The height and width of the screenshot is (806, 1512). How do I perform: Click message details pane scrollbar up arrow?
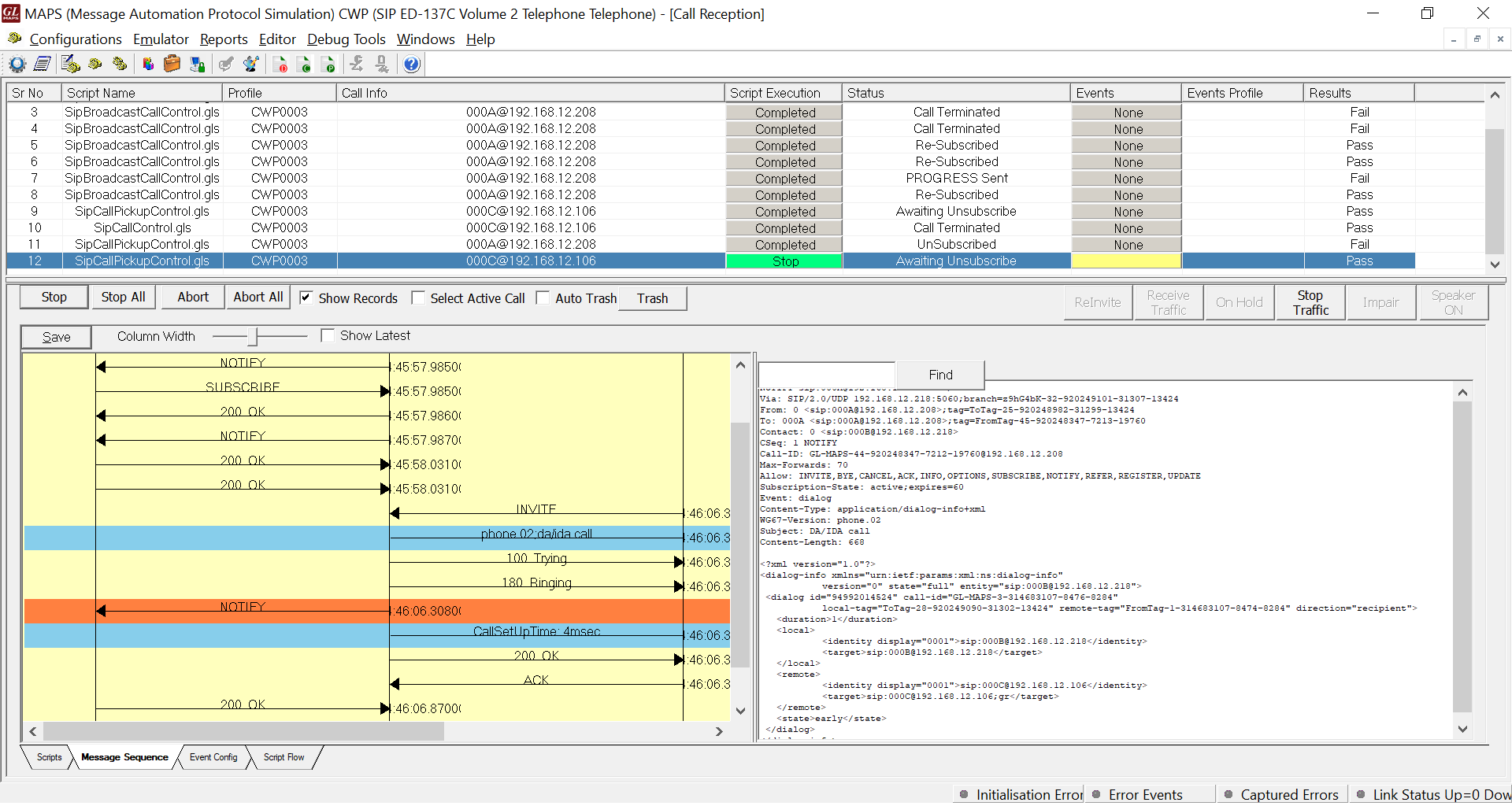pyautogui.click(x=1462, y=392)
